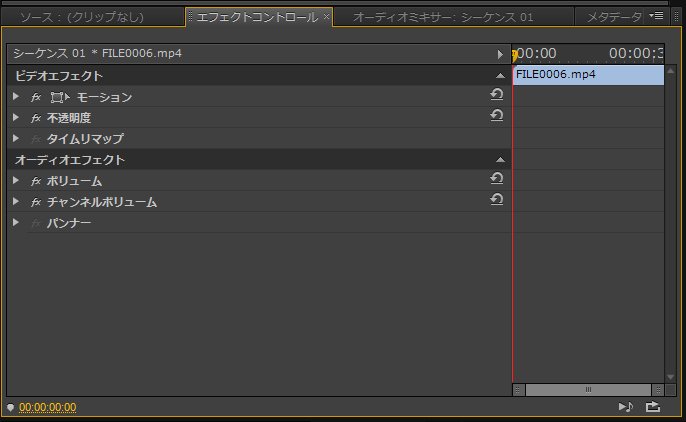Expand the チャンネルボリューム audio effect
This screenshot has height=422, width=686.
pos(16,201)
